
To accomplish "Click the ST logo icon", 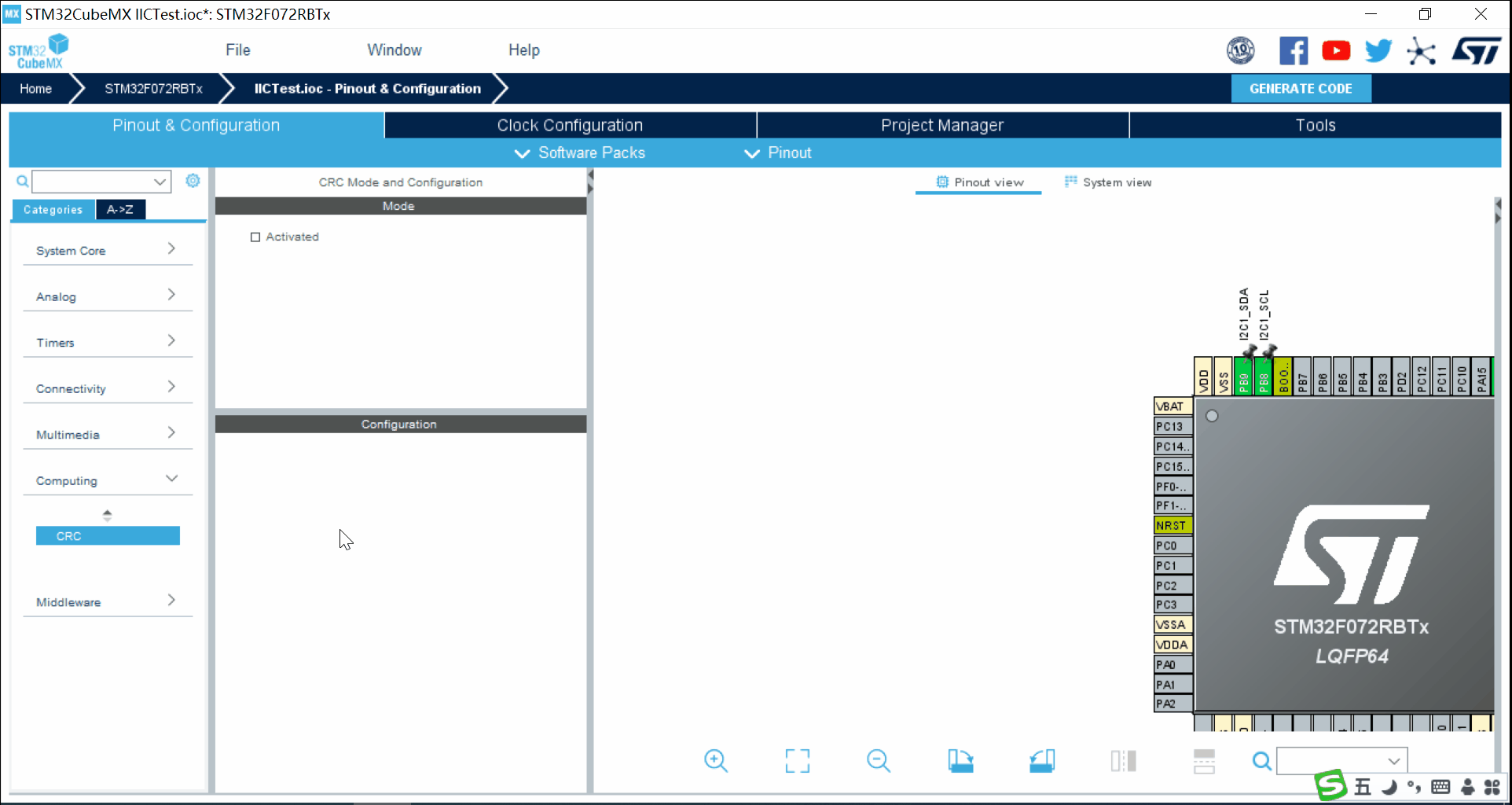I will coord(1477,51).
